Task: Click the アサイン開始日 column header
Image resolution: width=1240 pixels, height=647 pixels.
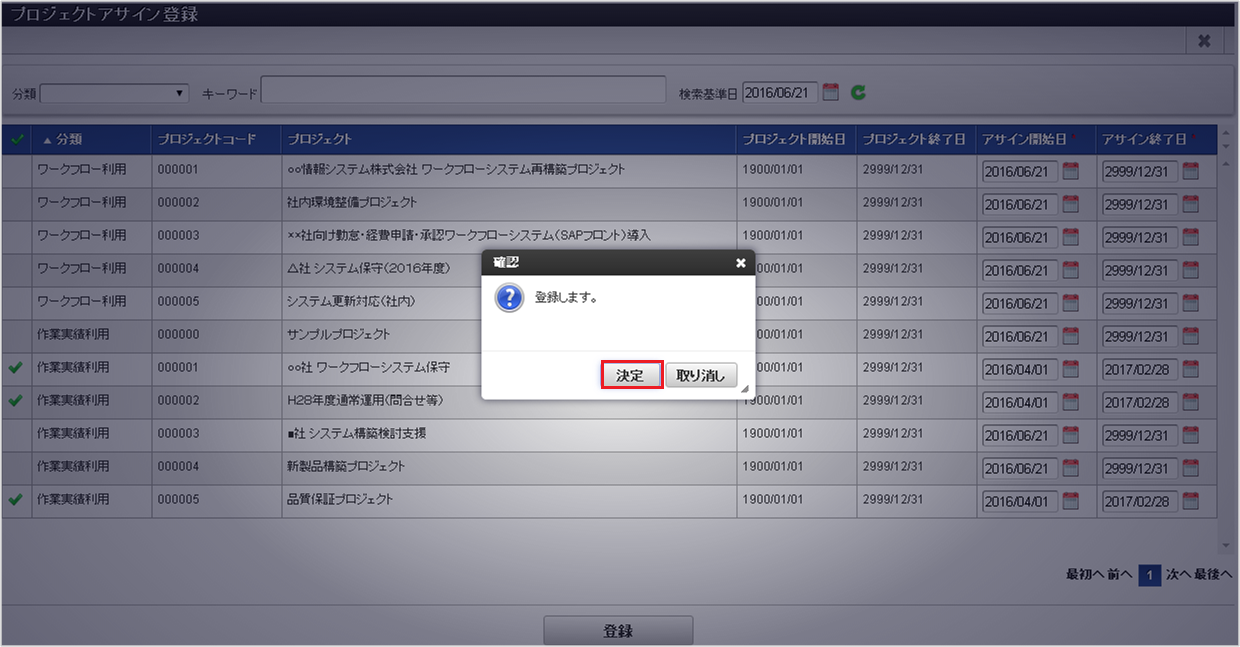Action: tap(1037, 139)
